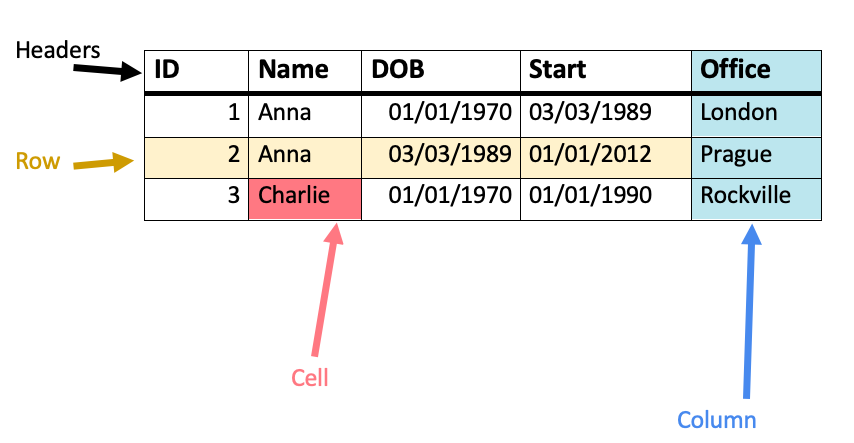Click the ID header cell
The image size is (854, 443).
197,71
